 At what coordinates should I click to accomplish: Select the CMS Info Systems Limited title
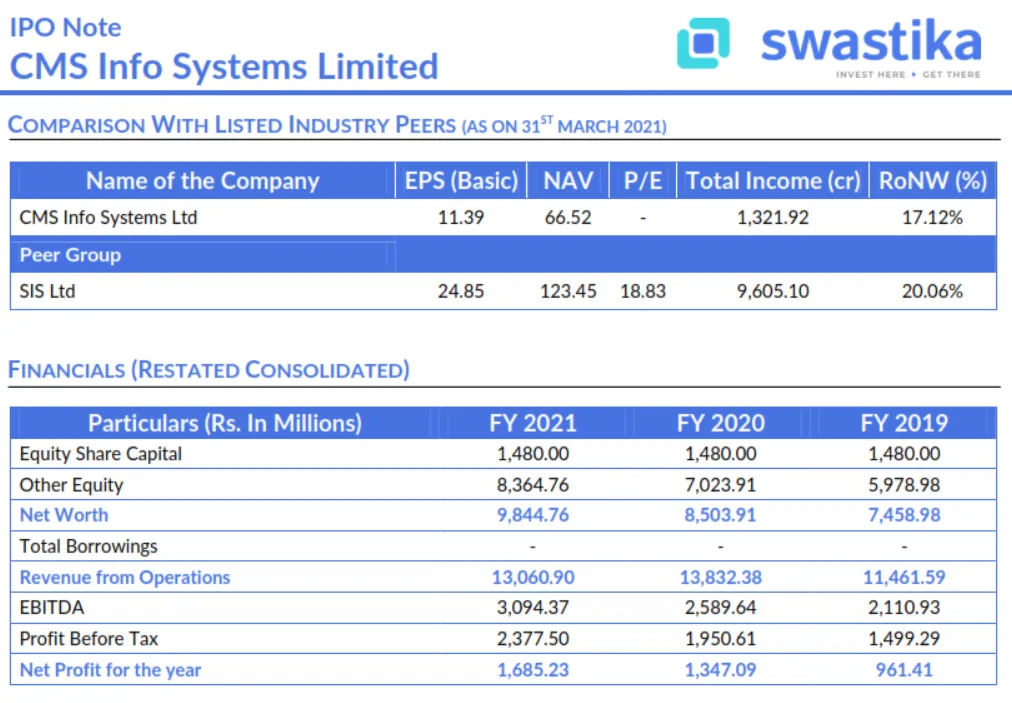[x=222, y=65]
